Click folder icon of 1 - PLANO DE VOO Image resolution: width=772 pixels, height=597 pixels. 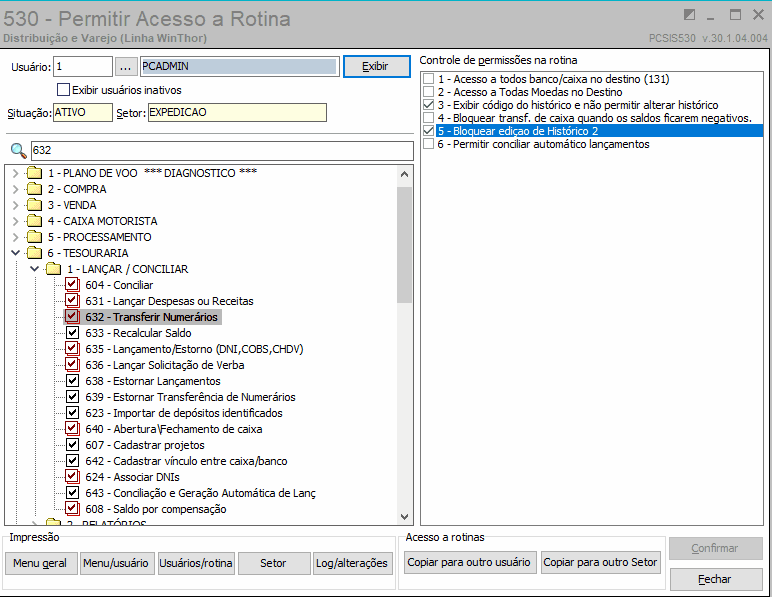(34, 173)
